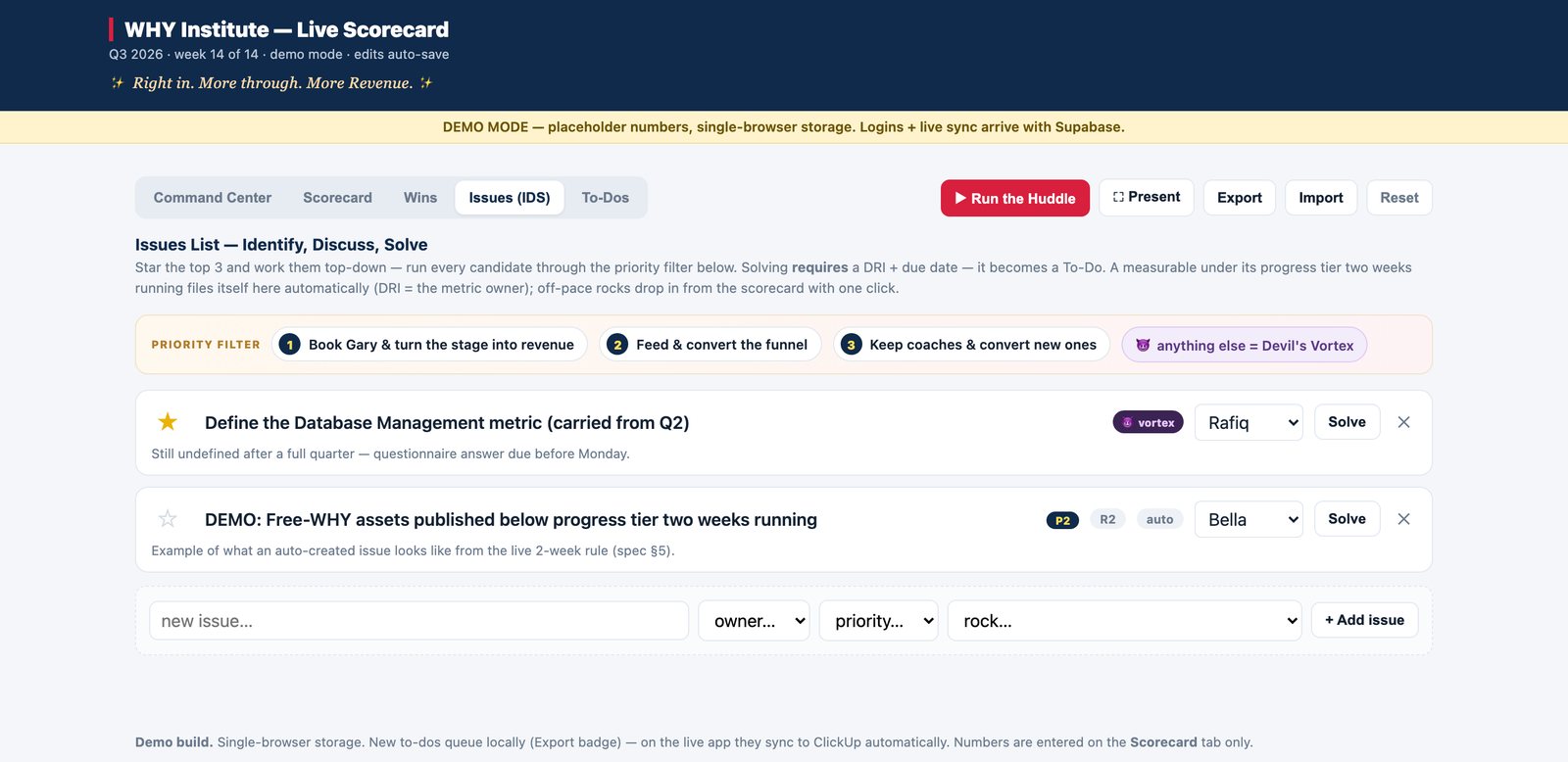Image resolution: width=1568 pixels, height=762 pixels.
Task: Click priority filter number 1 circle
Action: [289, 345]
